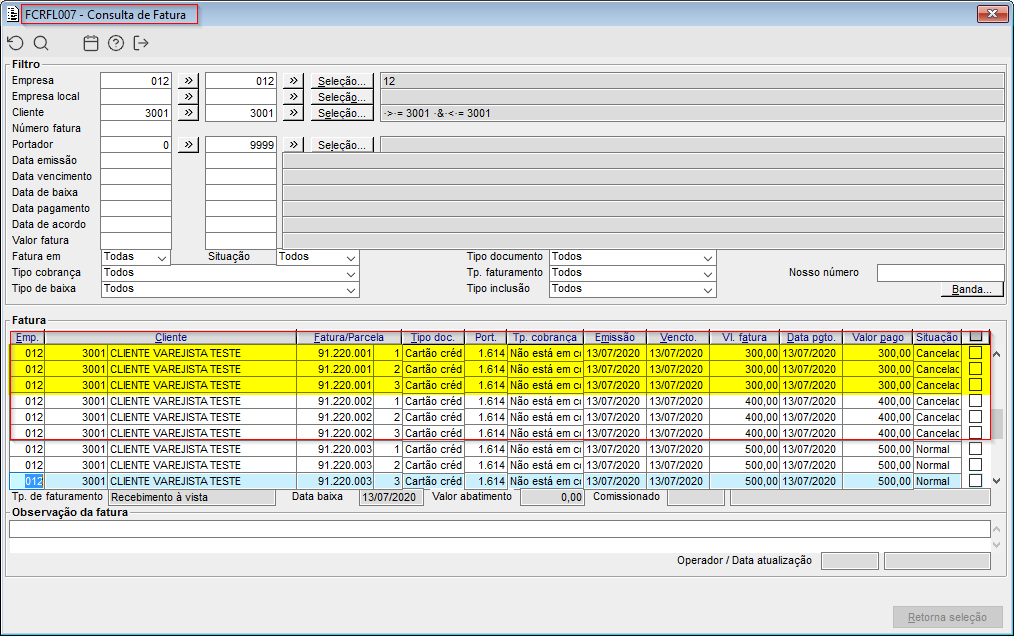
Task: Sort by the Vencto. column header
Action: point(678,337)
